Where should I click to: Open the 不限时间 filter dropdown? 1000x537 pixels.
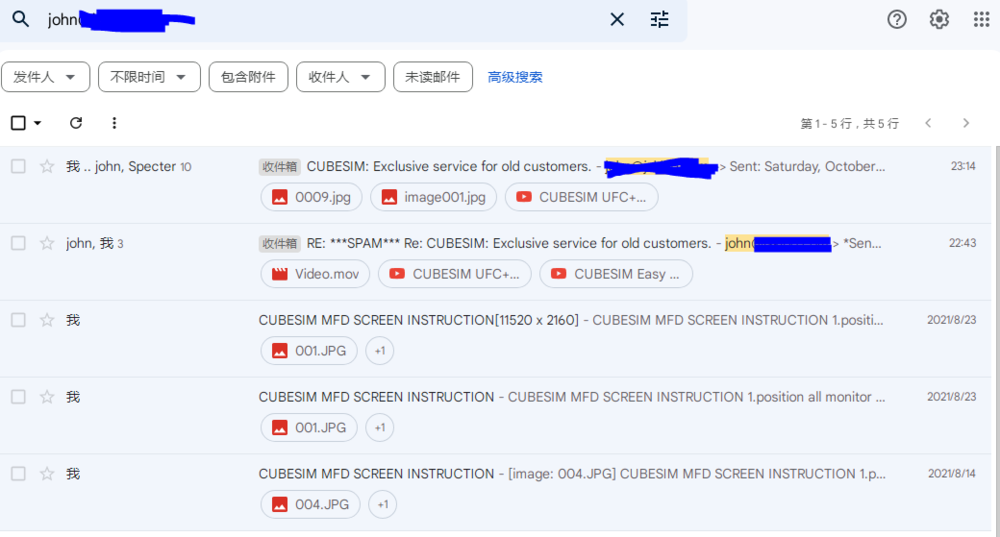tap(149, 77)
